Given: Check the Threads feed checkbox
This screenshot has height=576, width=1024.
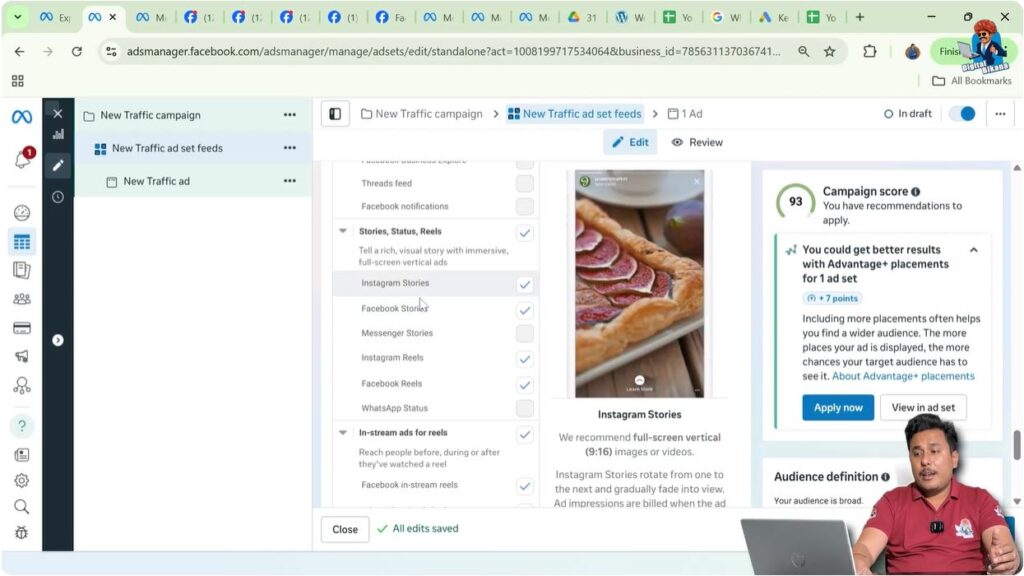Looking at the screenshot, I should coord(524,184).
